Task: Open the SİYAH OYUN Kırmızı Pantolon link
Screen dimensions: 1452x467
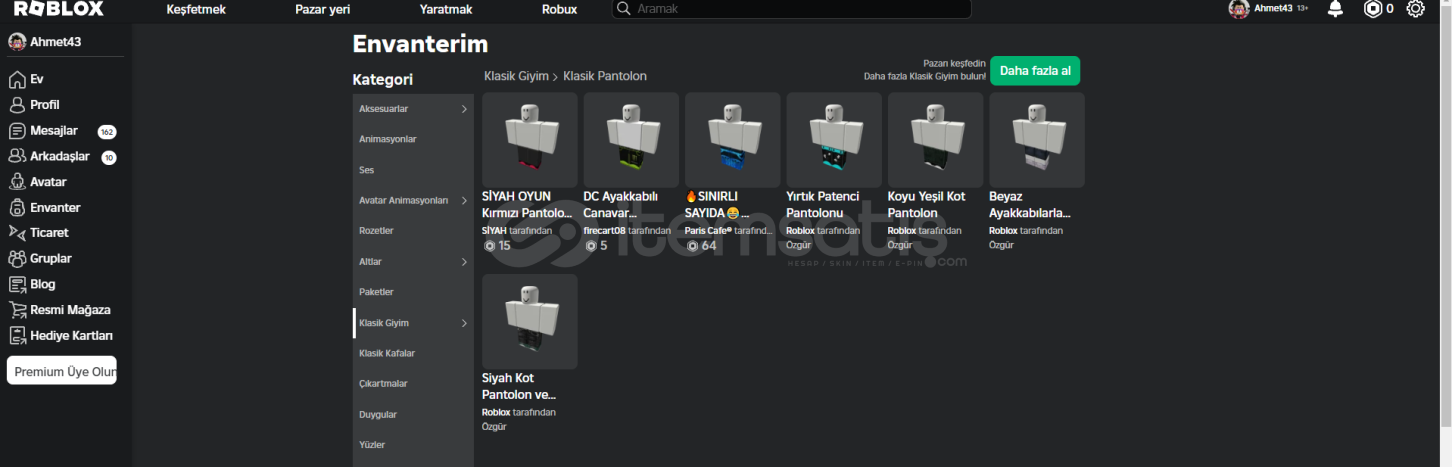Action: click(527, 205)
